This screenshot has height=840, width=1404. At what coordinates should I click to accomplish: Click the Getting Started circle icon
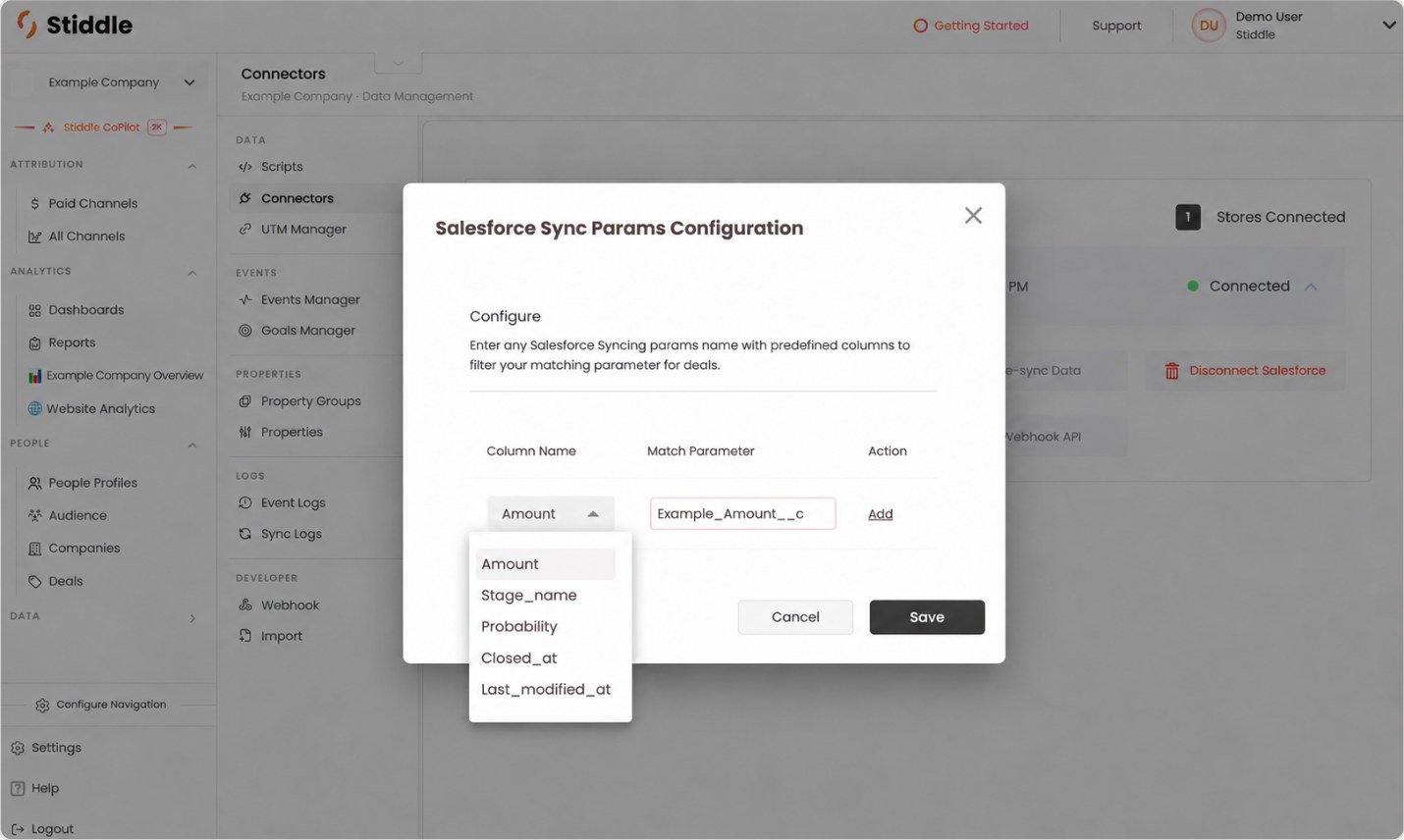920,26
